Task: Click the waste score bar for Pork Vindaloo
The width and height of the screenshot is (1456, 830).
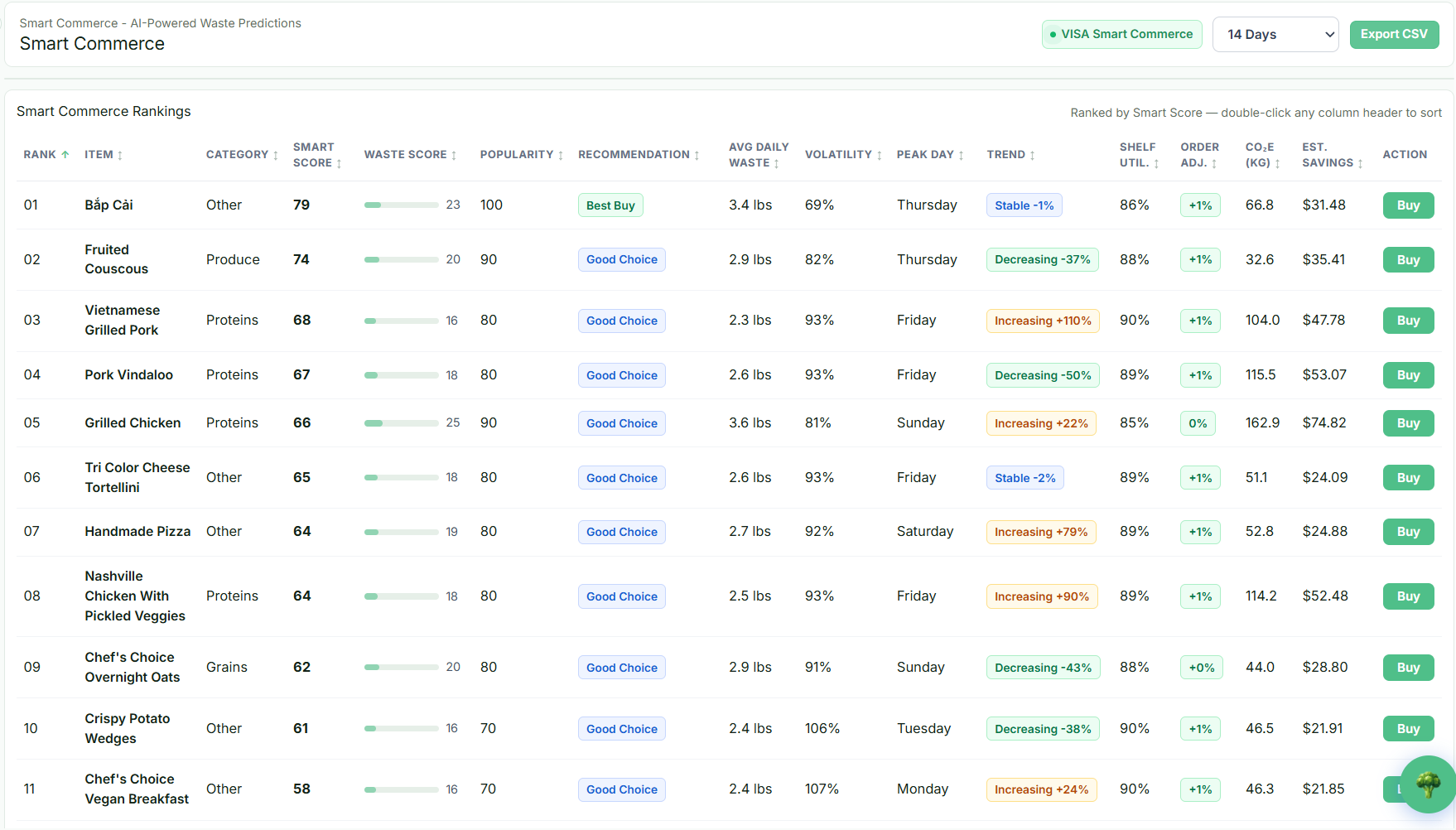Action: [x=402, y=375]
